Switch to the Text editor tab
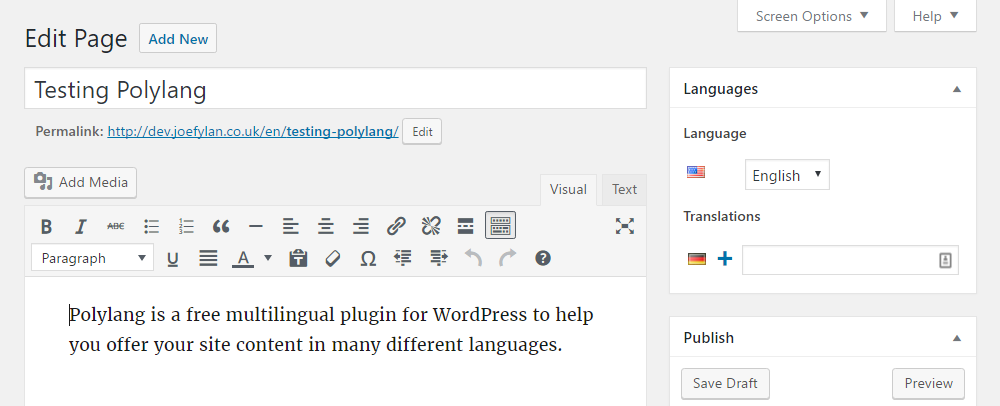 tap(624, 189)
